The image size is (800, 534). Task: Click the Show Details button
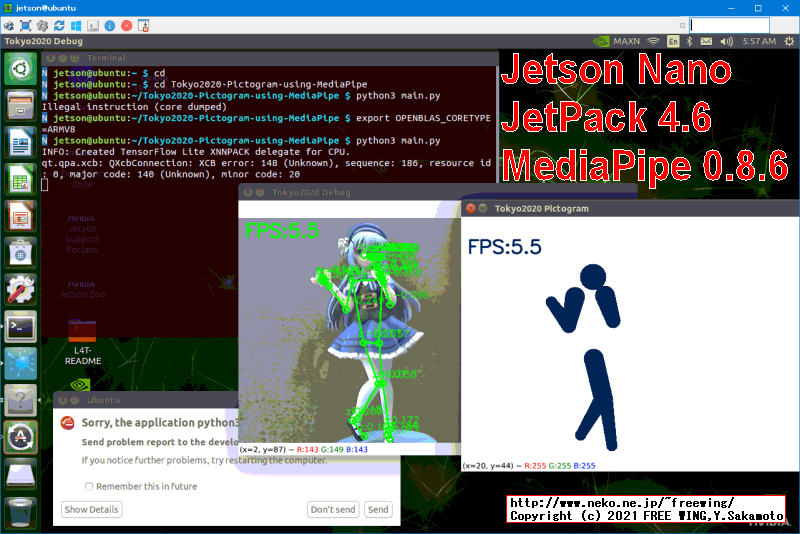pyautogui.click(x=92, y=510)
